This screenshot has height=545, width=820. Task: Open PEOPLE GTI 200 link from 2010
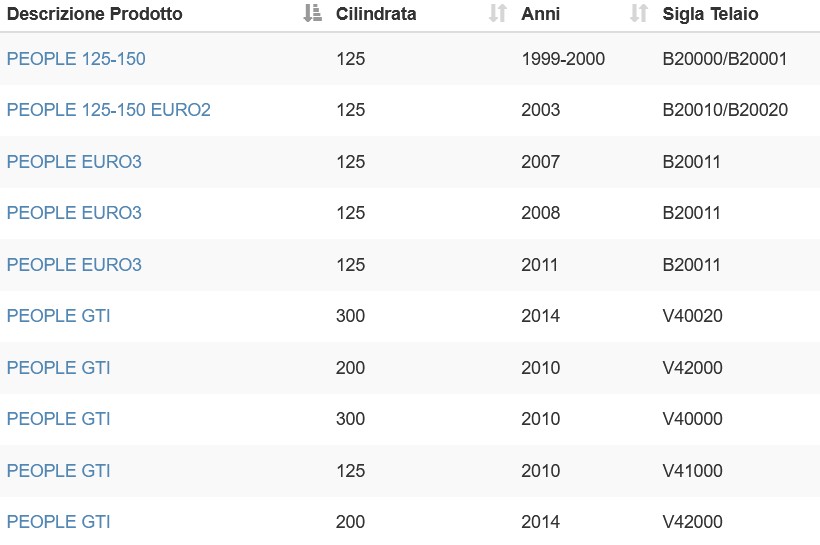coord(59,368)
